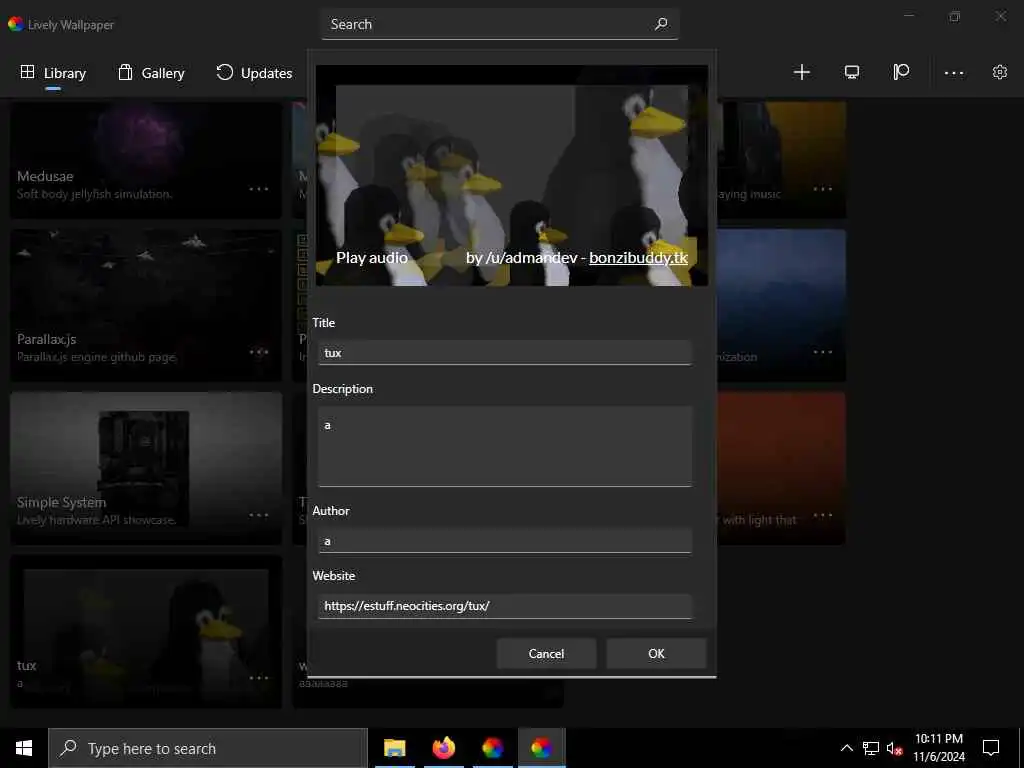Select the tux wallpaper thumbnail in library

tap(146, 632)
